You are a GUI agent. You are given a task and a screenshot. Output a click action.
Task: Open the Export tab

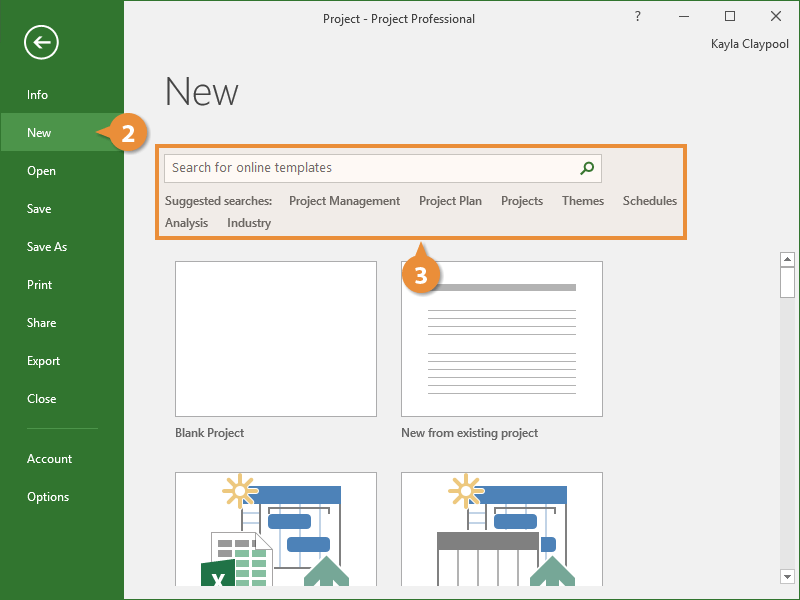43,361
